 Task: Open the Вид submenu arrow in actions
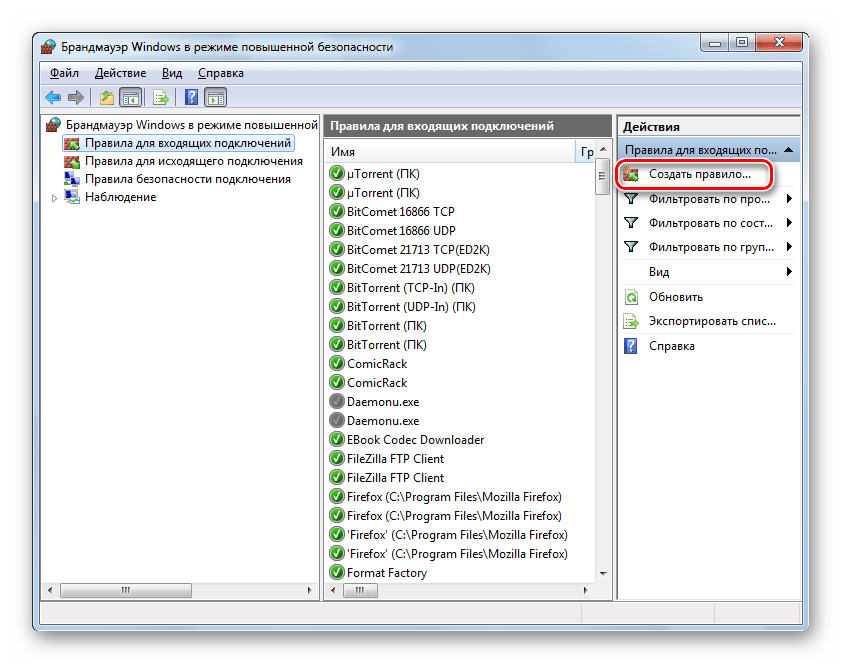point(789,272)
